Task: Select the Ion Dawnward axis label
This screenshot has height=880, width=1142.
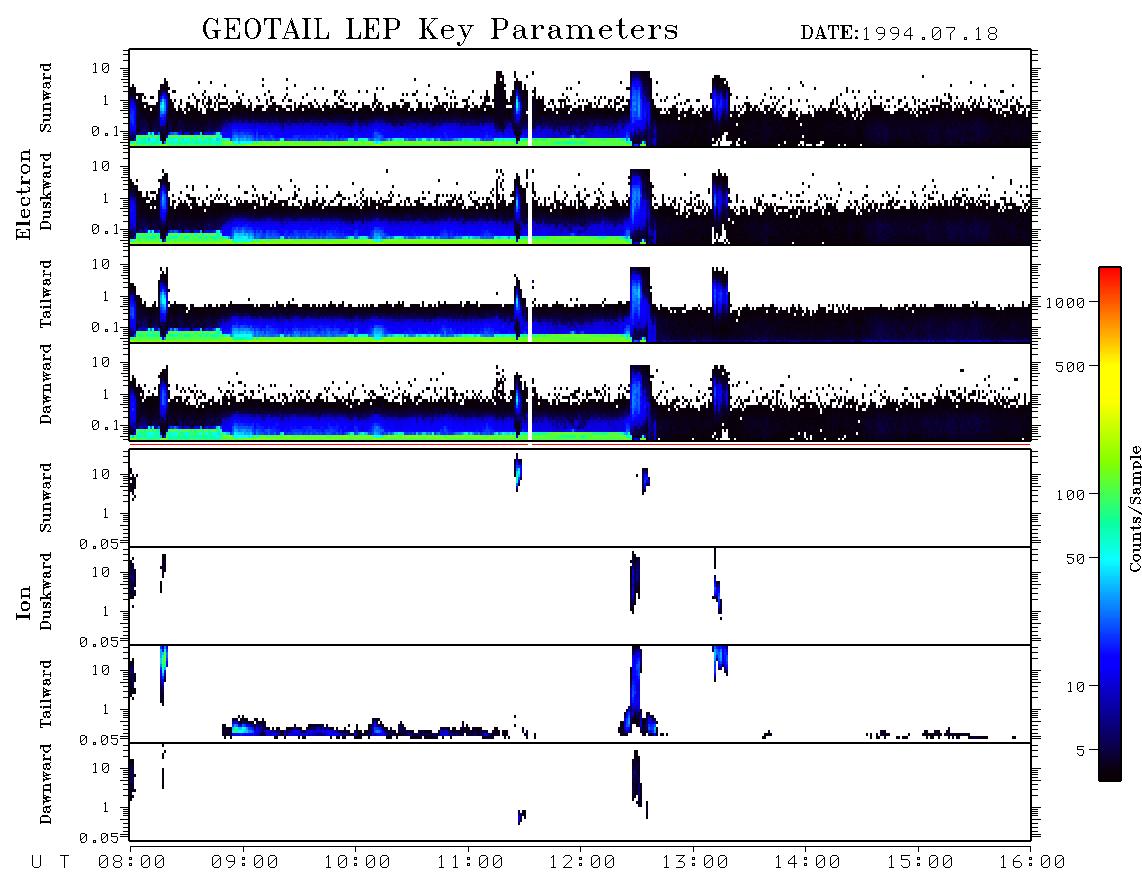Action: point(46,784)
